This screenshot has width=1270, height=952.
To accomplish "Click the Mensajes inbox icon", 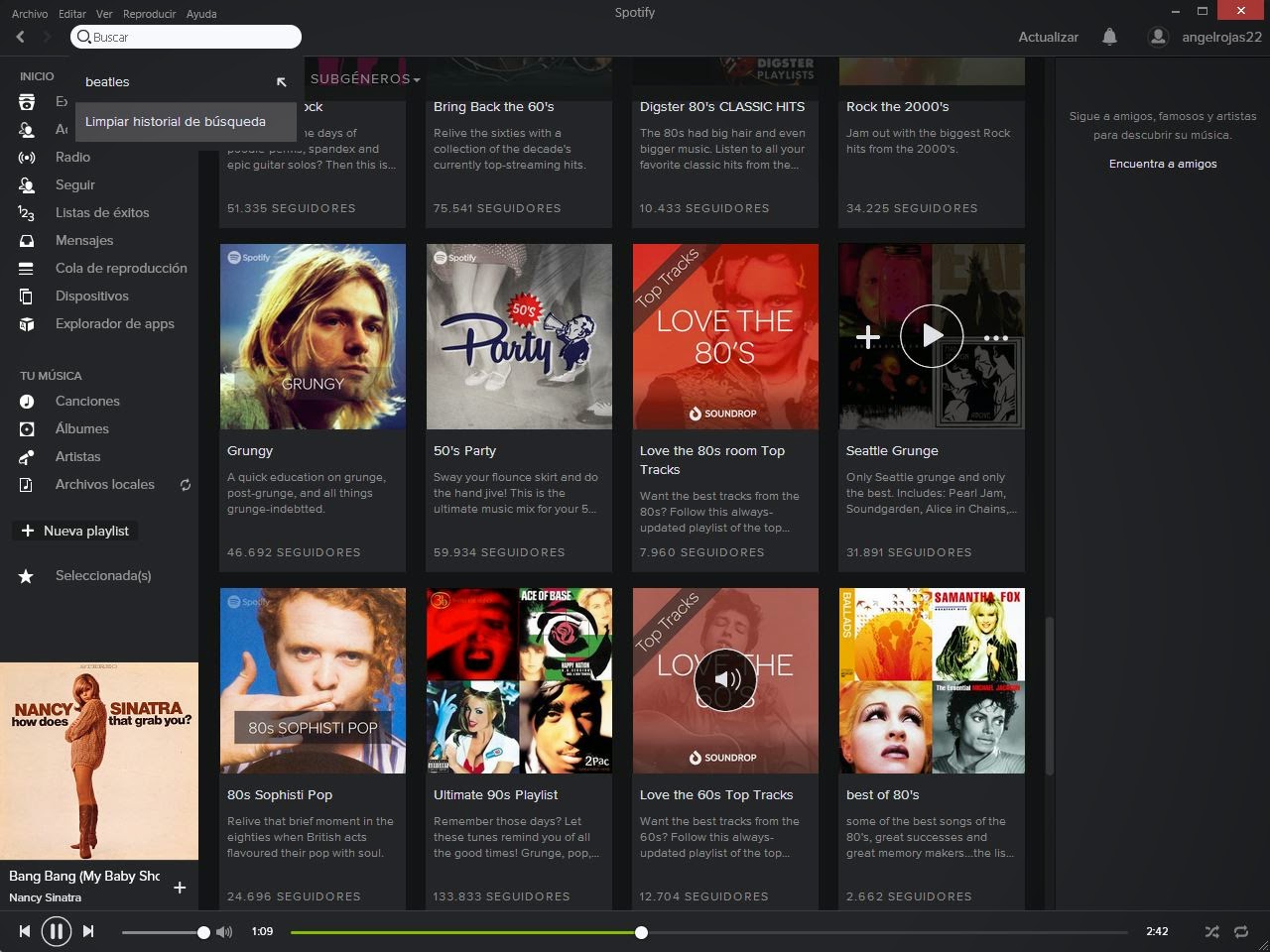I will (27, 240).
